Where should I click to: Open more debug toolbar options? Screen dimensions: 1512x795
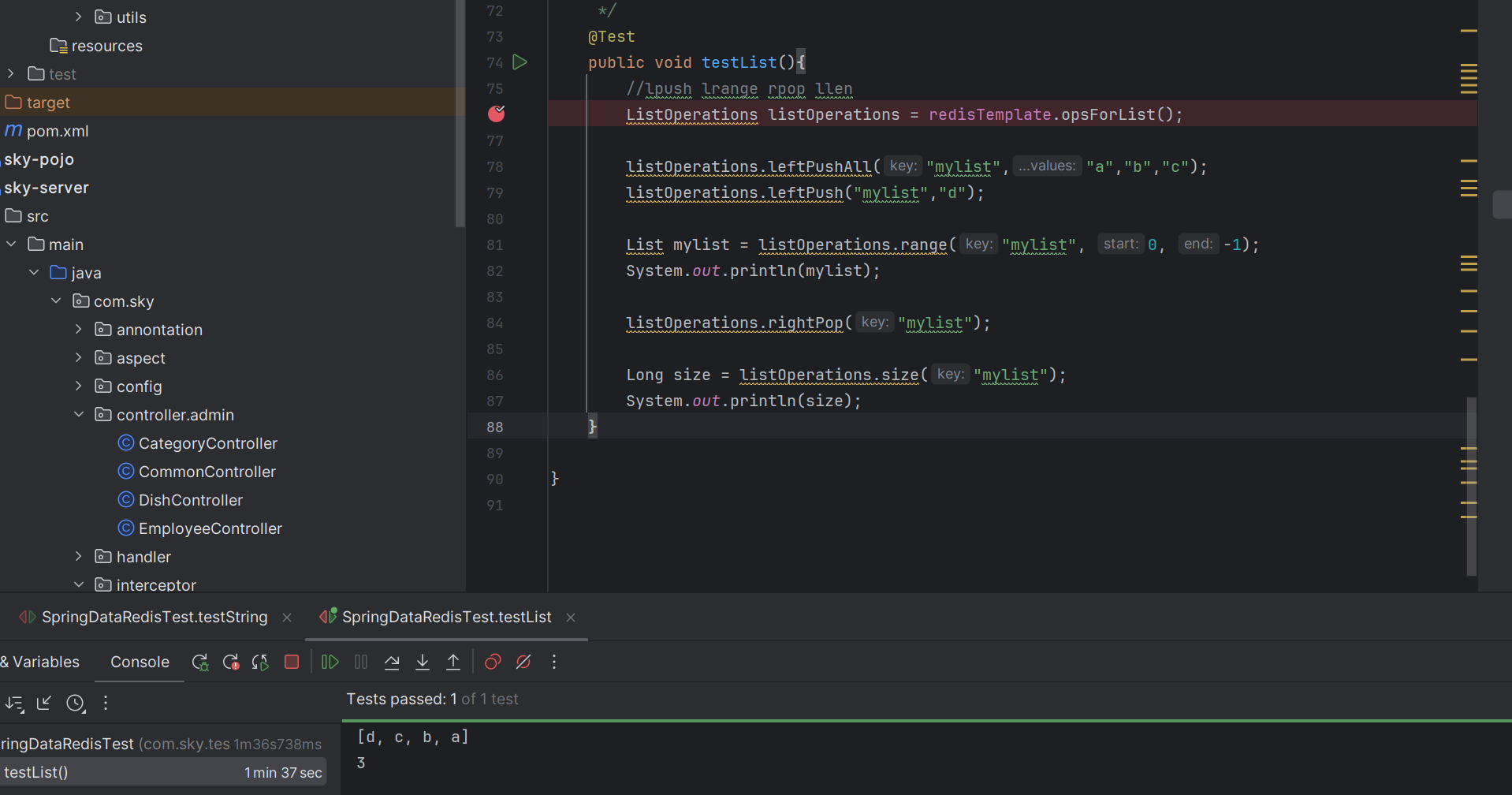coord(554,662)
